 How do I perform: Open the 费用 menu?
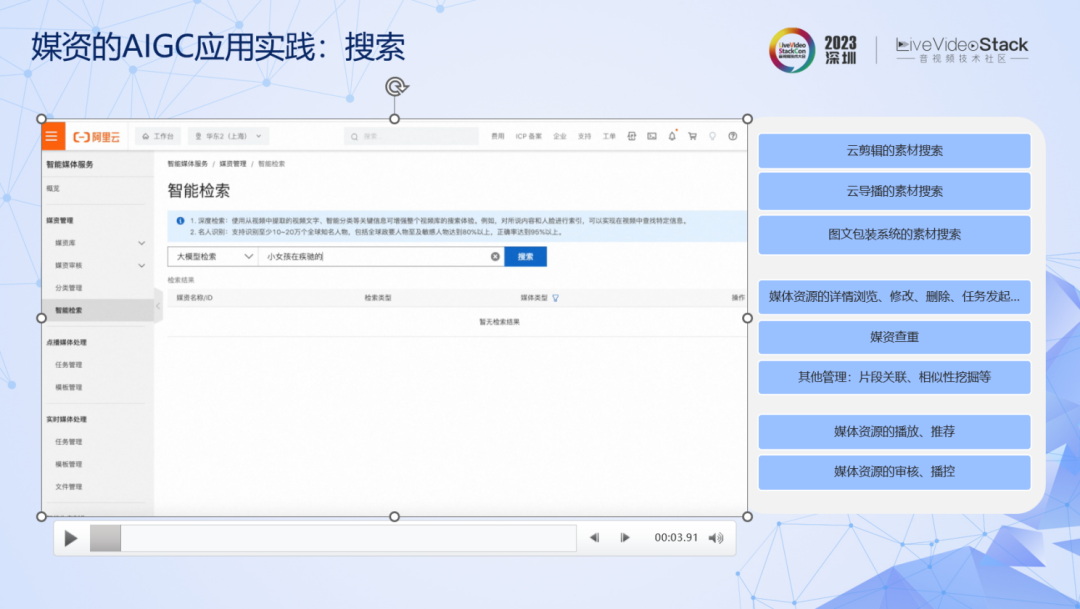[x=497, y=136]
